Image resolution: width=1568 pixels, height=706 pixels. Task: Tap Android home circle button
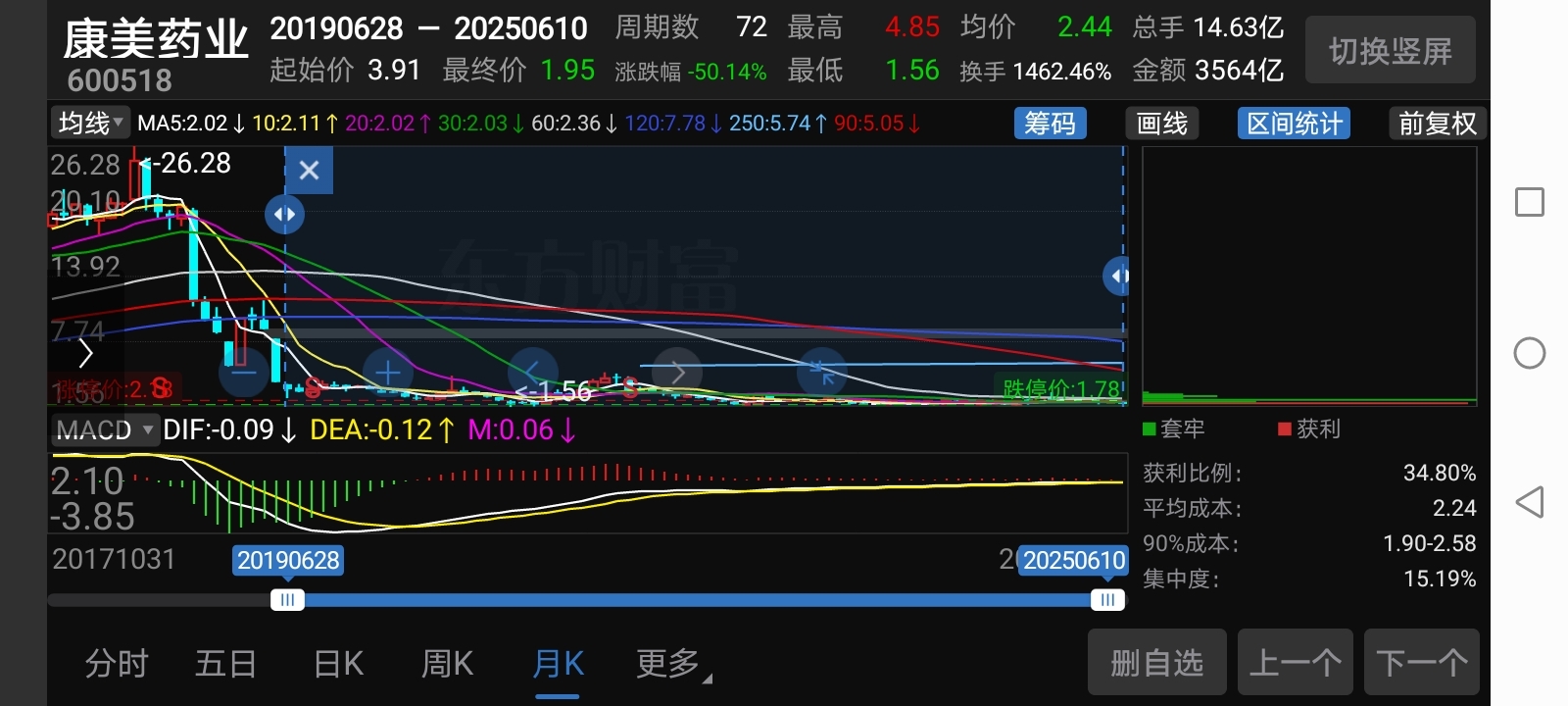point(1530,353)
